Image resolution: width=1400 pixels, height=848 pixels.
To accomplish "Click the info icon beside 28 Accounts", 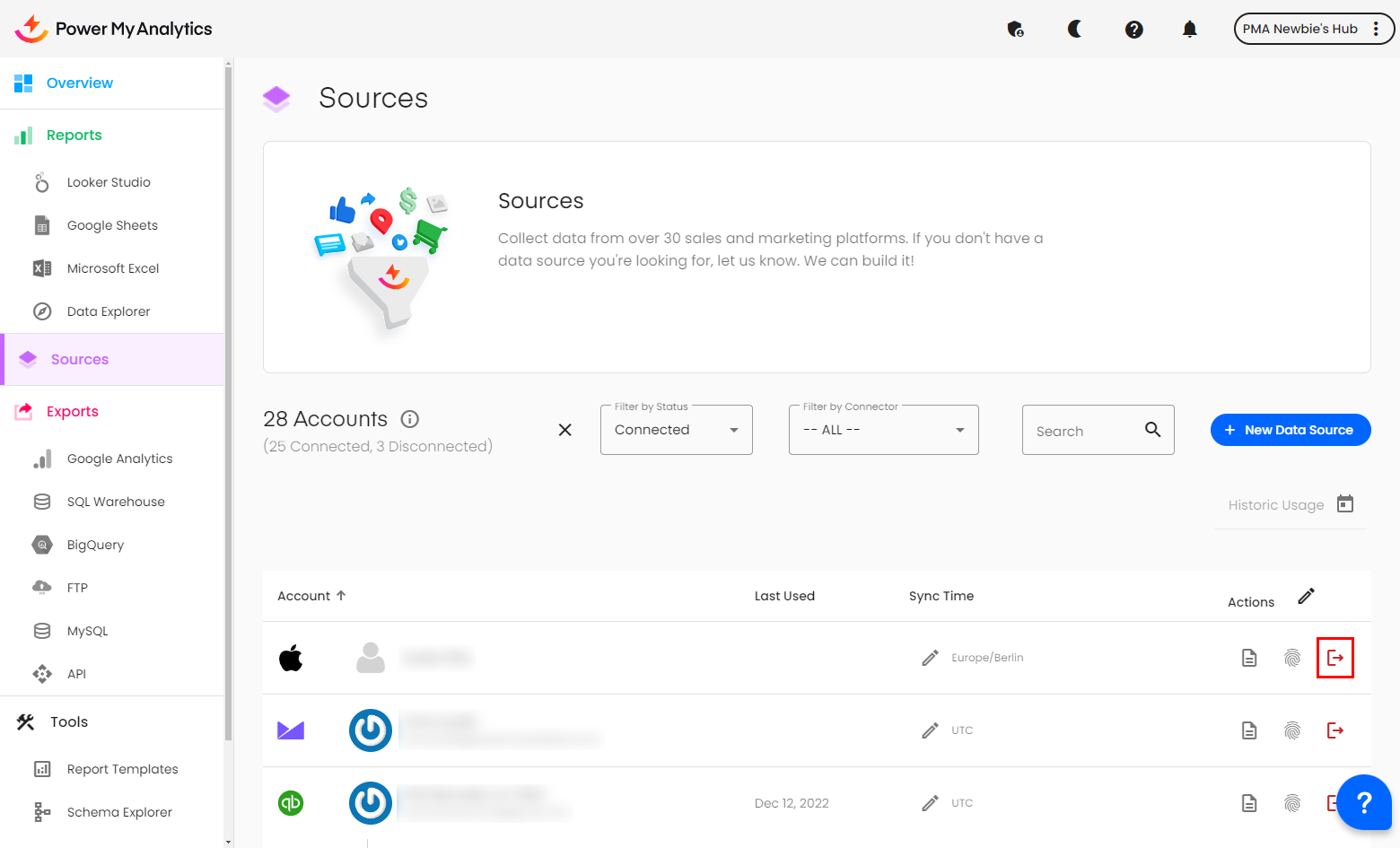I will [410, 419].
